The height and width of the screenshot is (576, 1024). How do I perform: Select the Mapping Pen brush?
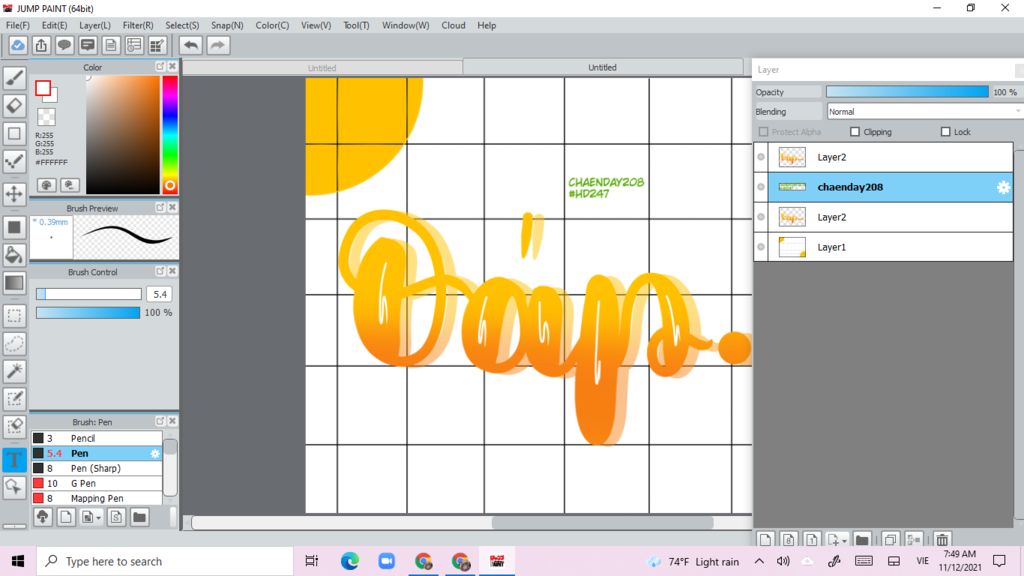tap(97, 498)
